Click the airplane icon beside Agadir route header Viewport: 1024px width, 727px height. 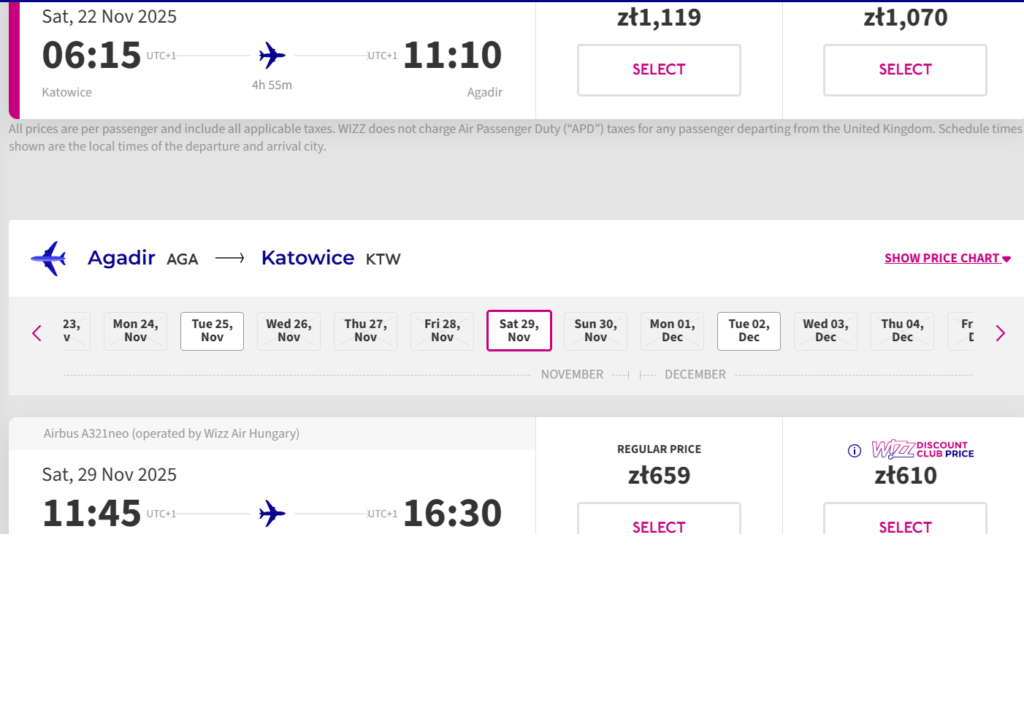(x=48, y=258)
